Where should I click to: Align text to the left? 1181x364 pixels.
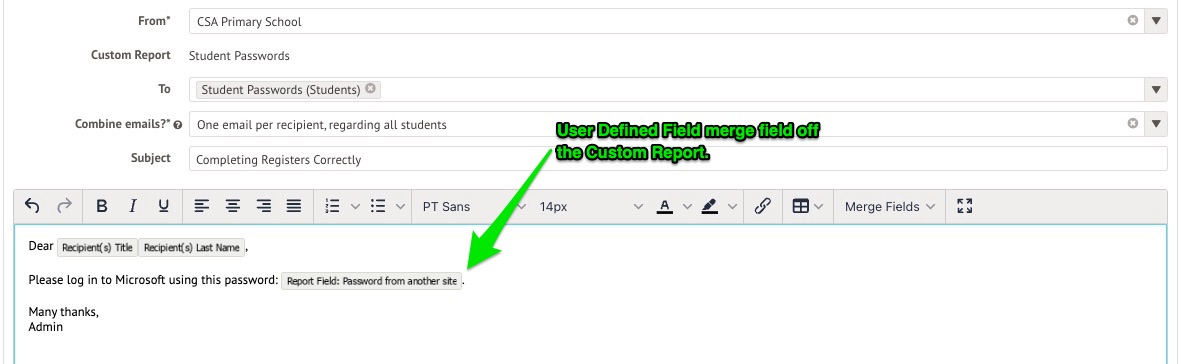point(201,206)
